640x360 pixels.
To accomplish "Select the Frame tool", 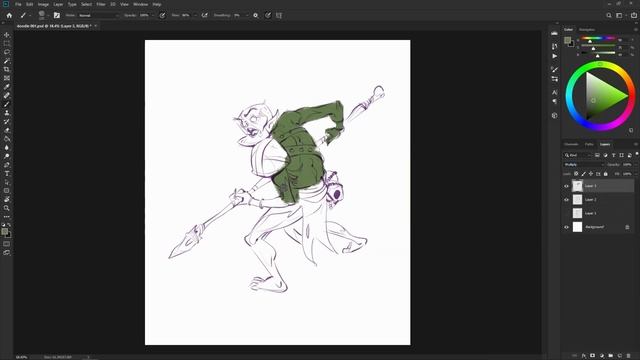I will click(7, 78).
